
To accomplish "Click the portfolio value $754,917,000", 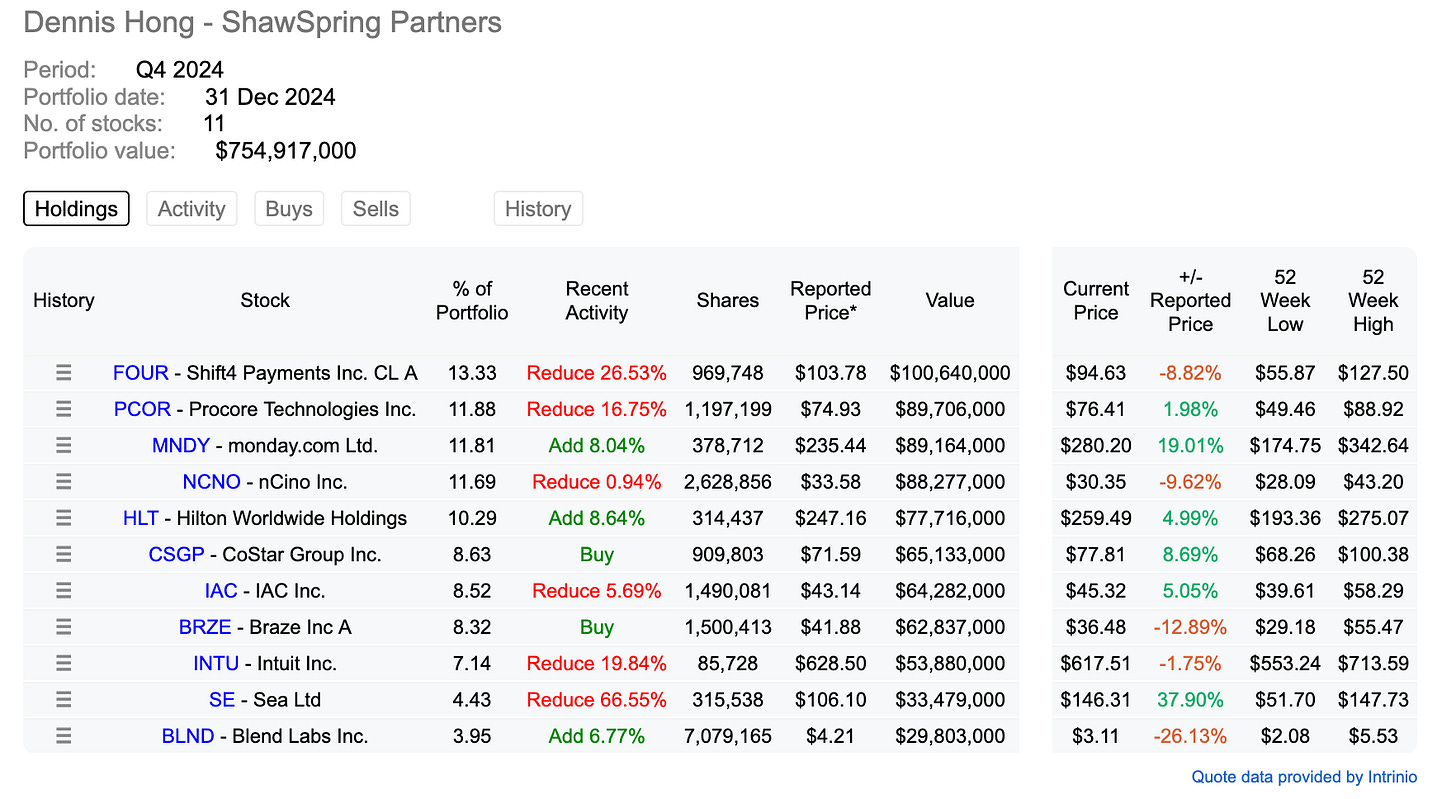I will [x=286, y=151].
